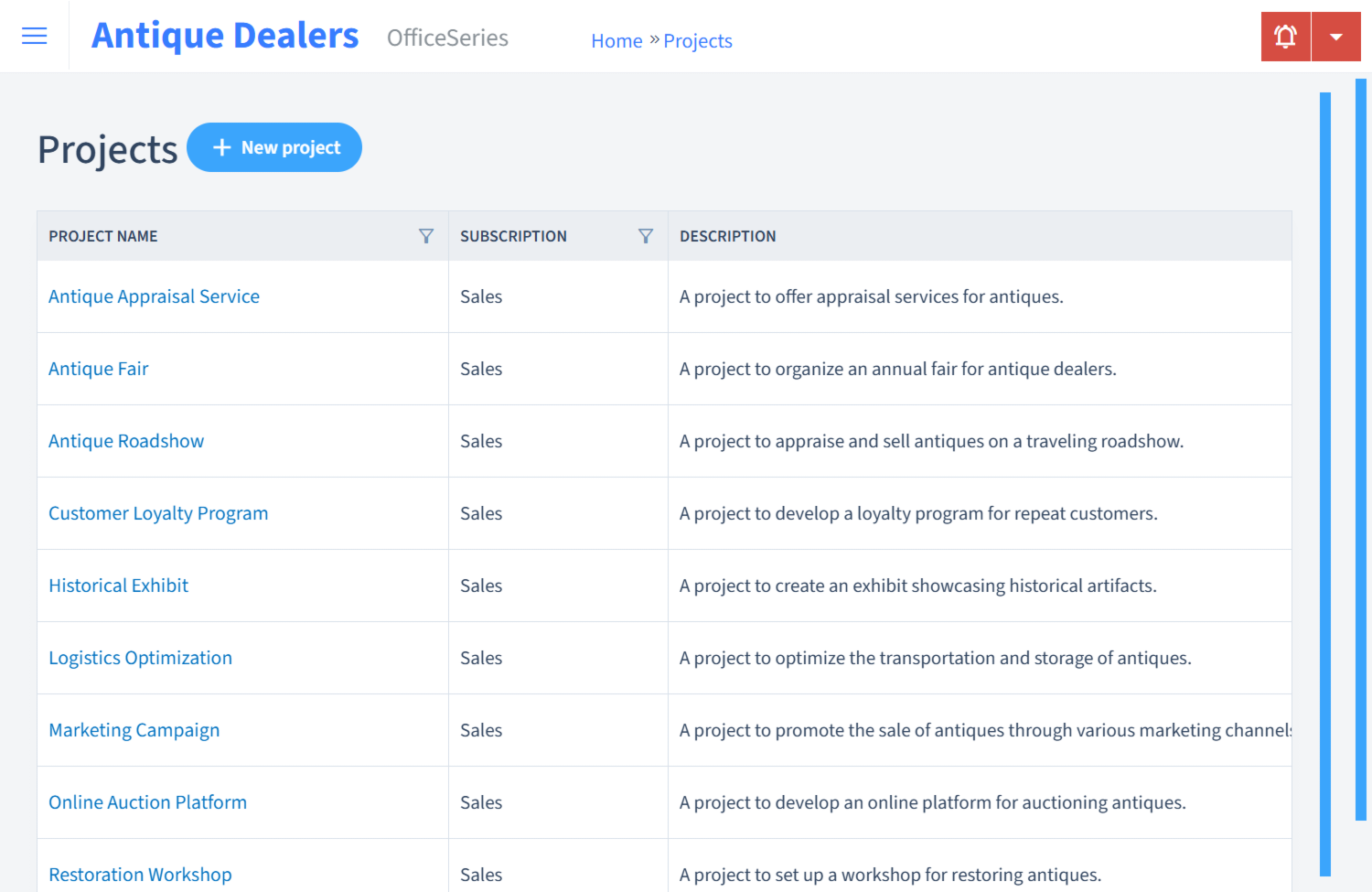This screenshot has width=1372, height=892.
Task: Open the Restoration Workshop project
Action: tap(140, 875)
